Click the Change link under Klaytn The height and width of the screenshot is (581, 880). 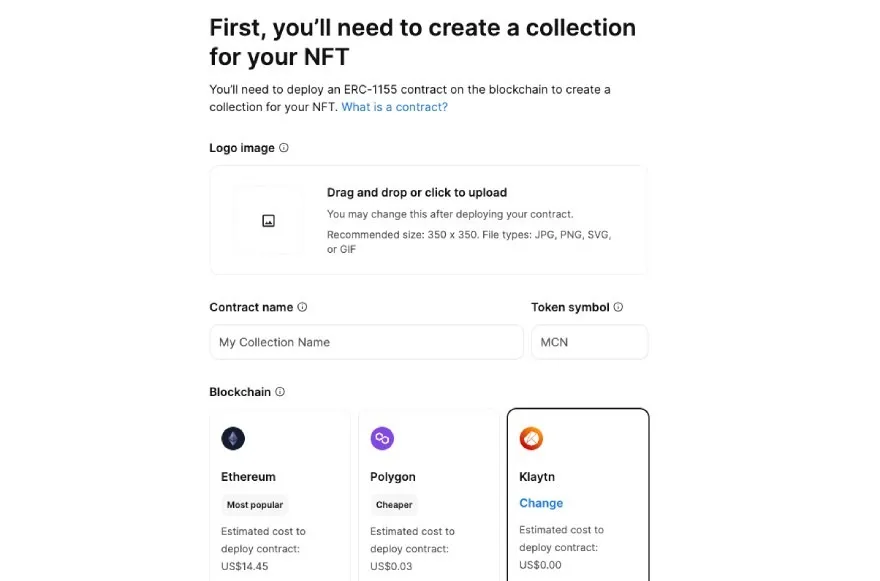click(x=541, y=503)
